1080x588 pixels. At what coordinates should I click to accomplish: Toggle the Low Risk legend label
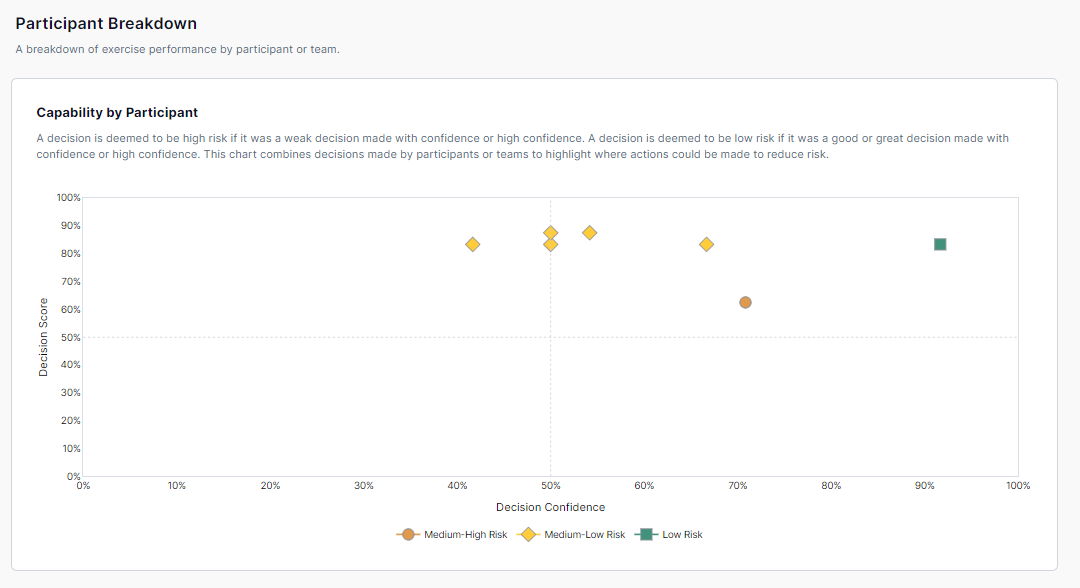click(682, 535)
